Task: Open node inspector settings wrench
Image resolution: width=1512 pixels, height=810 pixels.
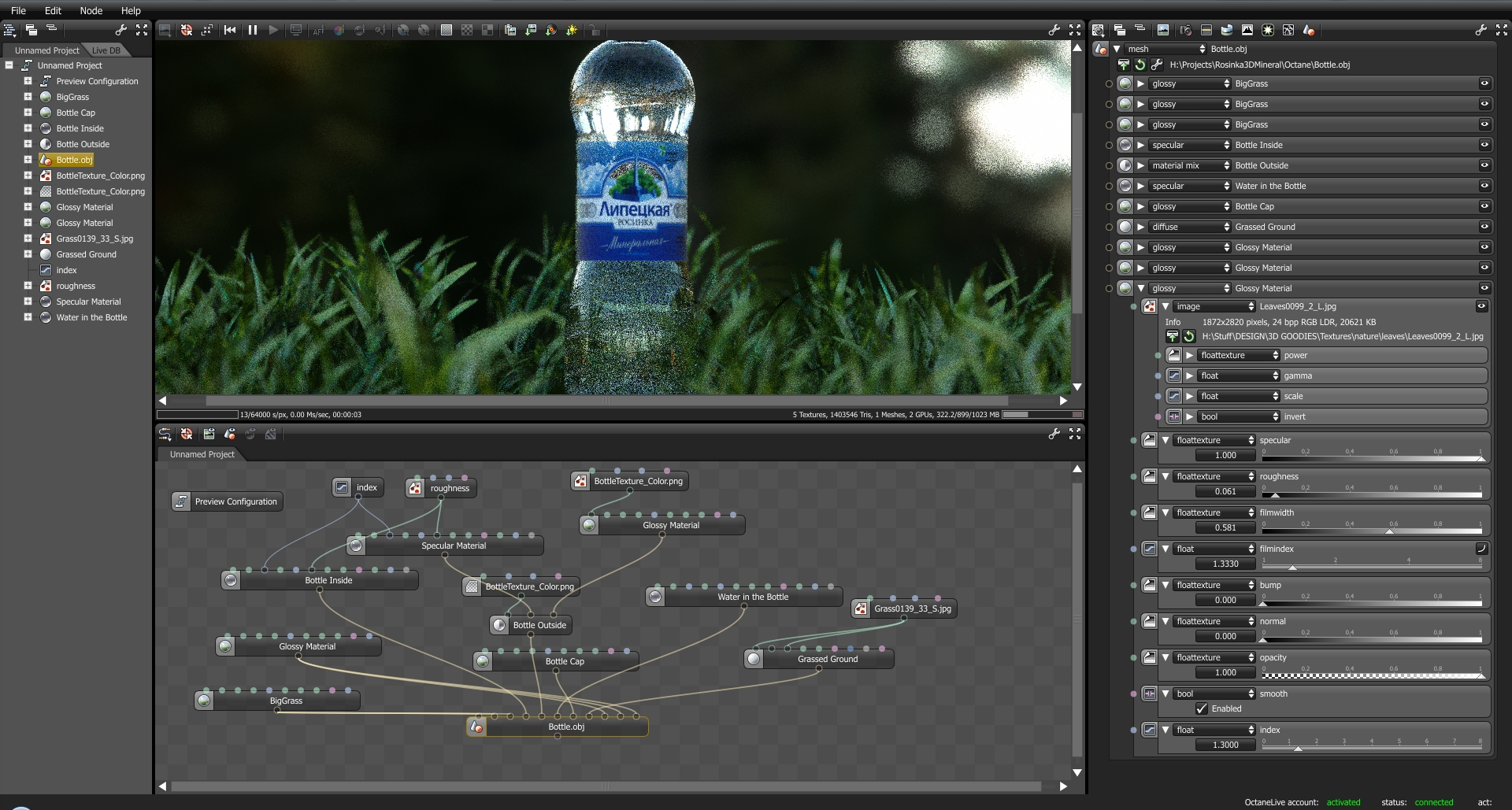Action: 1480,30
